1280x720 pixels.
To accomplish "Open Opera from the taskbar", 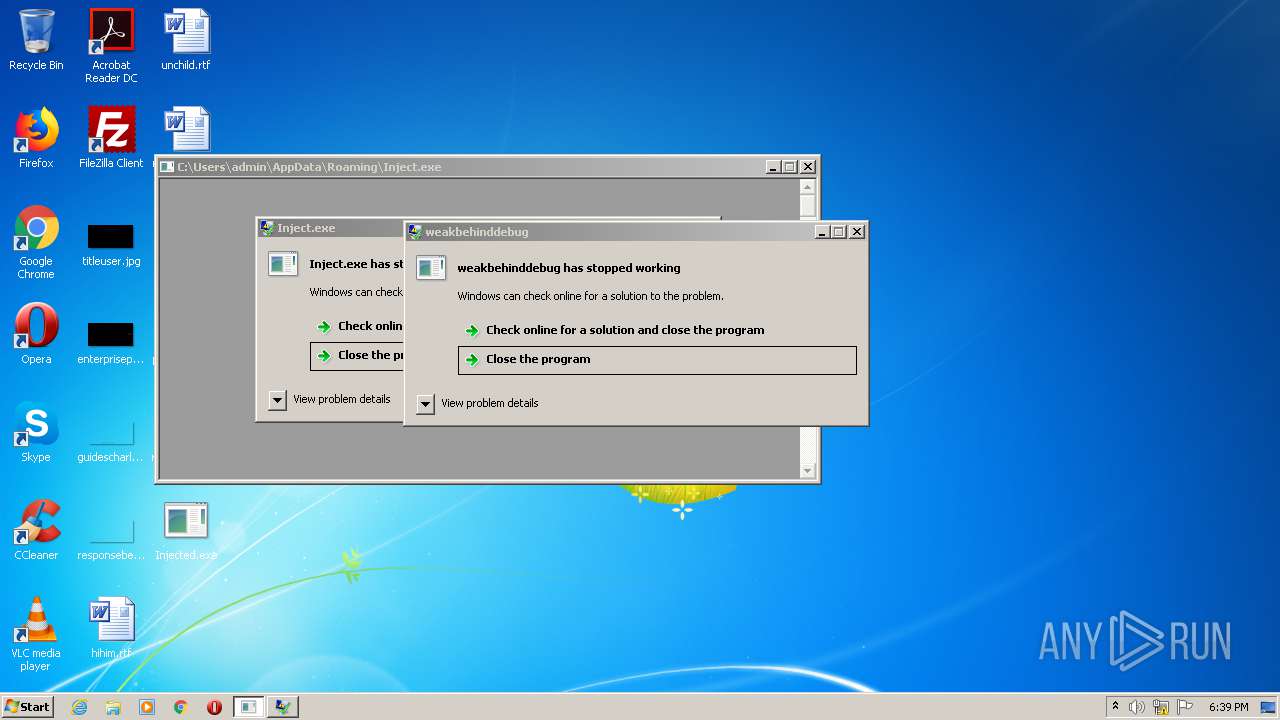I will 214,707.
